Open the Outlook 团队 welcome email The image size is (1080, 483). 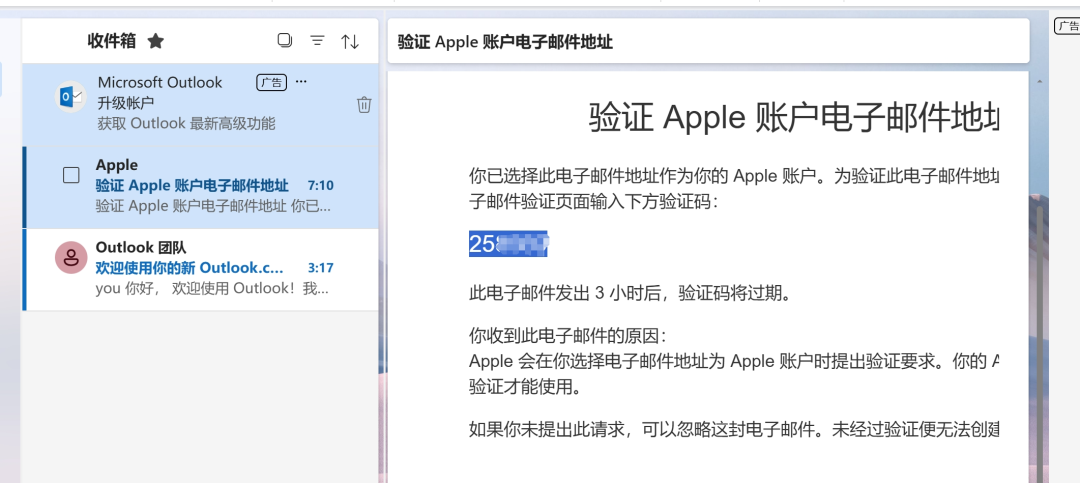tap(201, 269)
